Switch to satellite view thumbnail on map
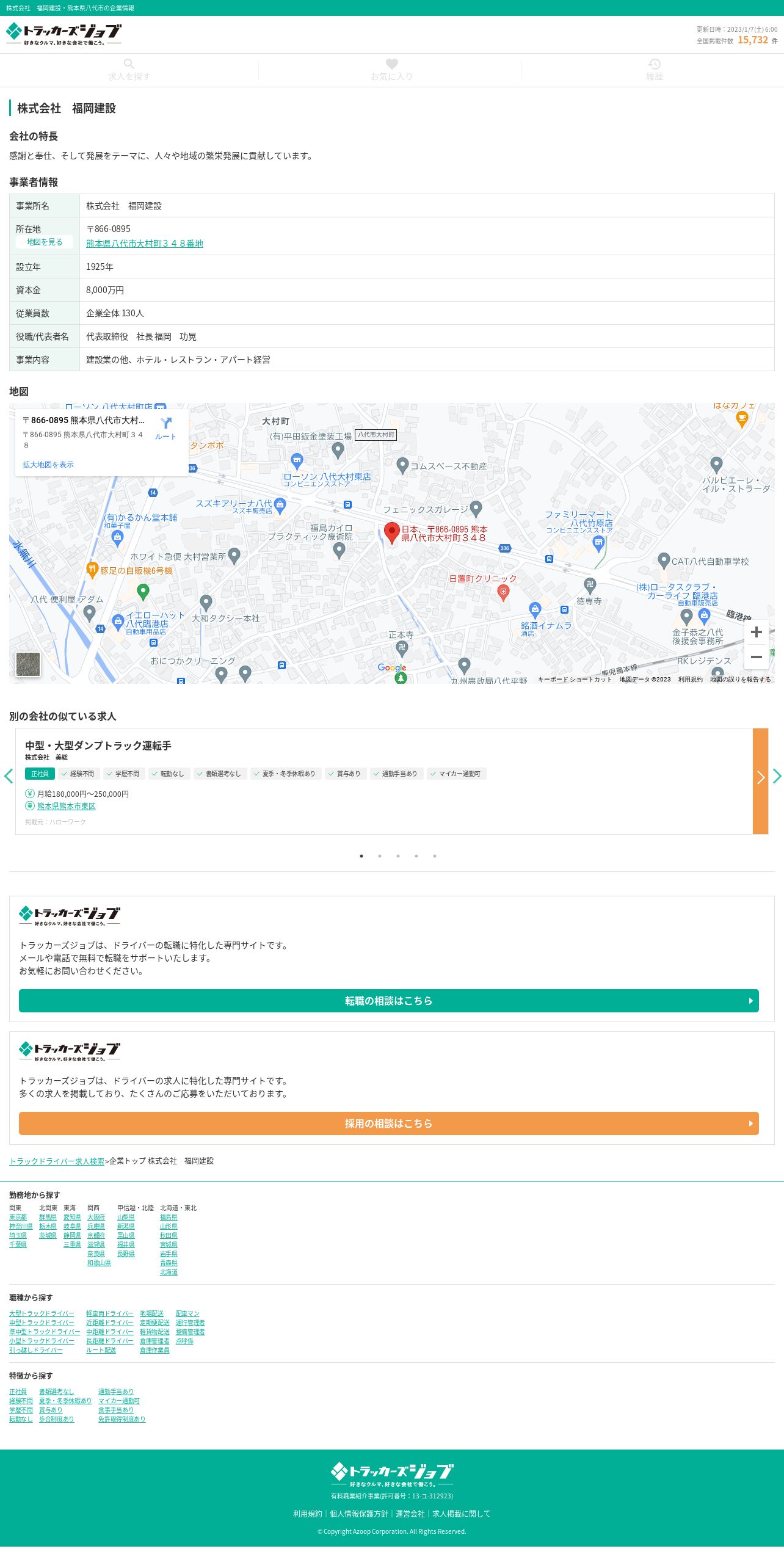The image size is (784, 1568). 28,664
